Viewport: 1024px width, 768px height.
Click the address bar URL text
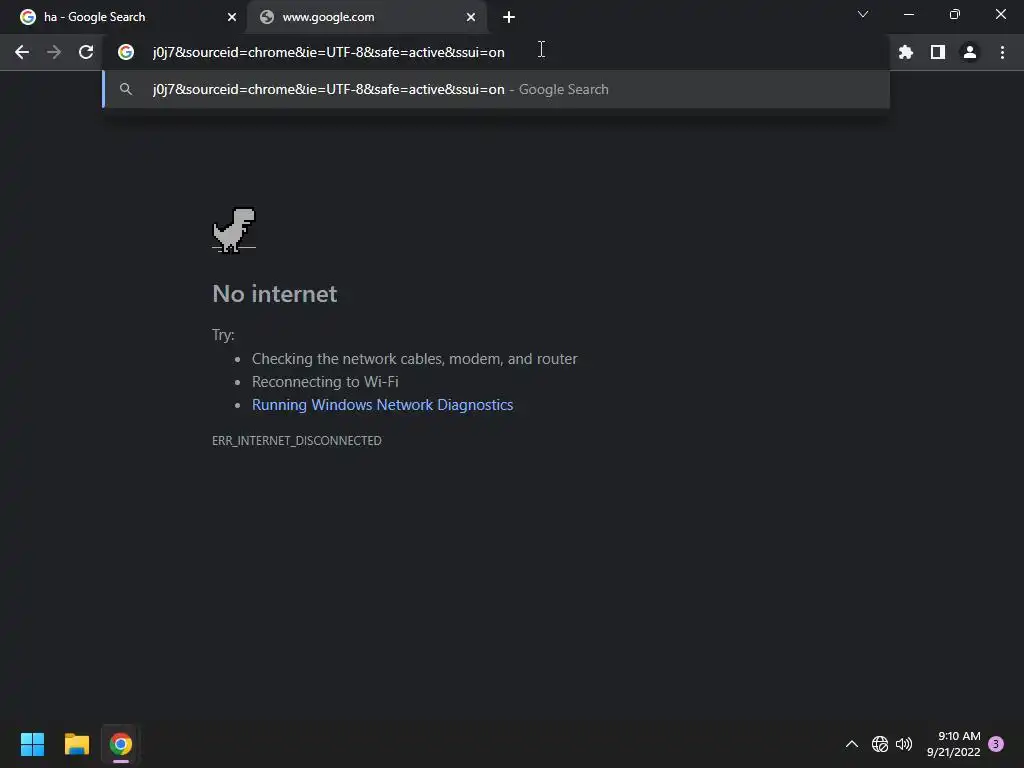[328, 52]
